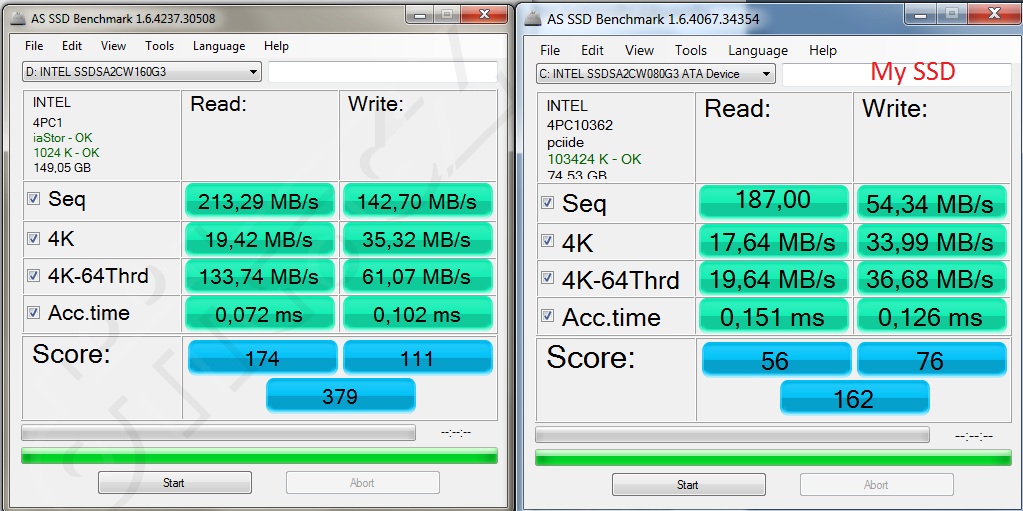Click 4K write value 33,99 MB/s
1023x511 pixels.
click(931, 241)
